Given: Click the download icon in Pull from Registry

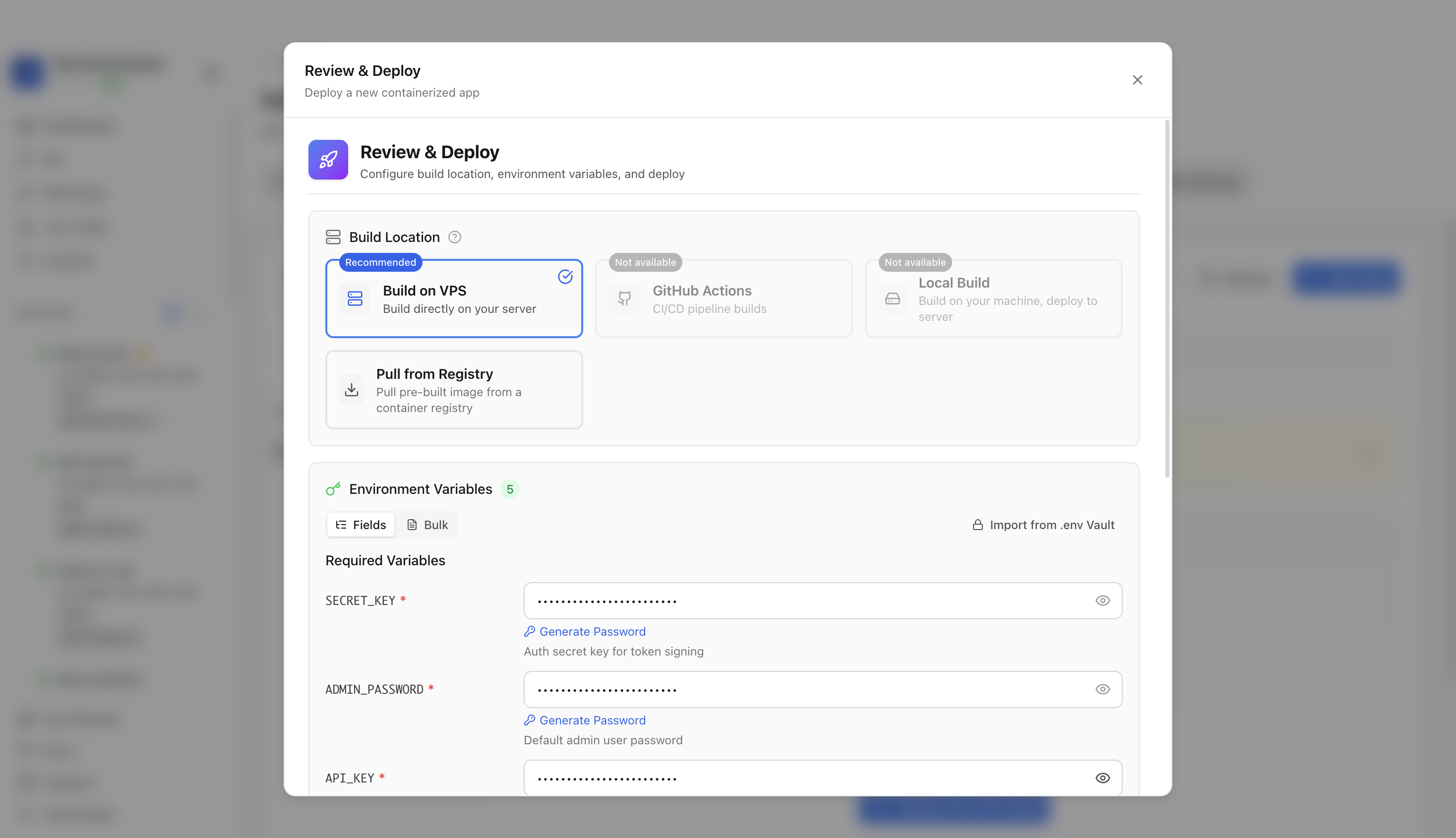Looking at the screenshot, I should [x=352, y=390].
